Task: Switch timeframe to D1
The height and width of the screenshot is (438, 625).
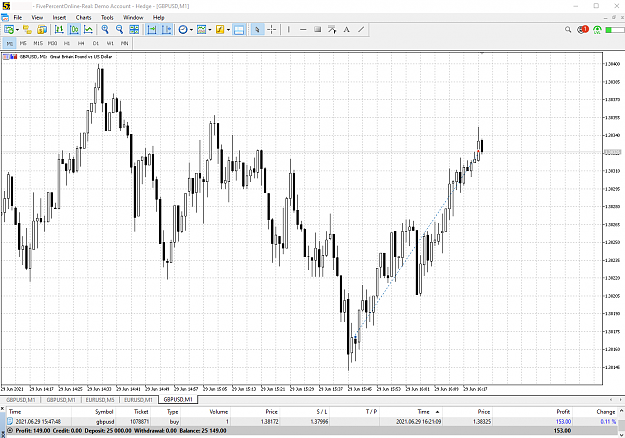Action: coord(96,43)
